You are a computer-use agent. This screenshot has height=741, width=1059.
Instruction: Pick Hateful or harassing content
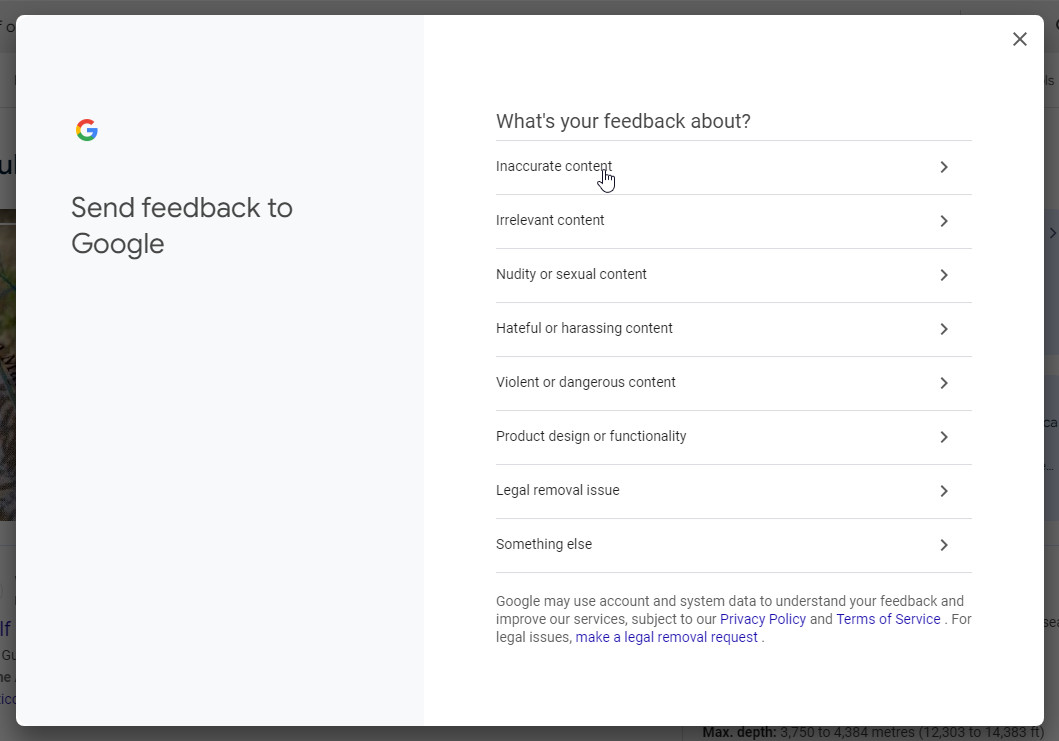point(584,329)
